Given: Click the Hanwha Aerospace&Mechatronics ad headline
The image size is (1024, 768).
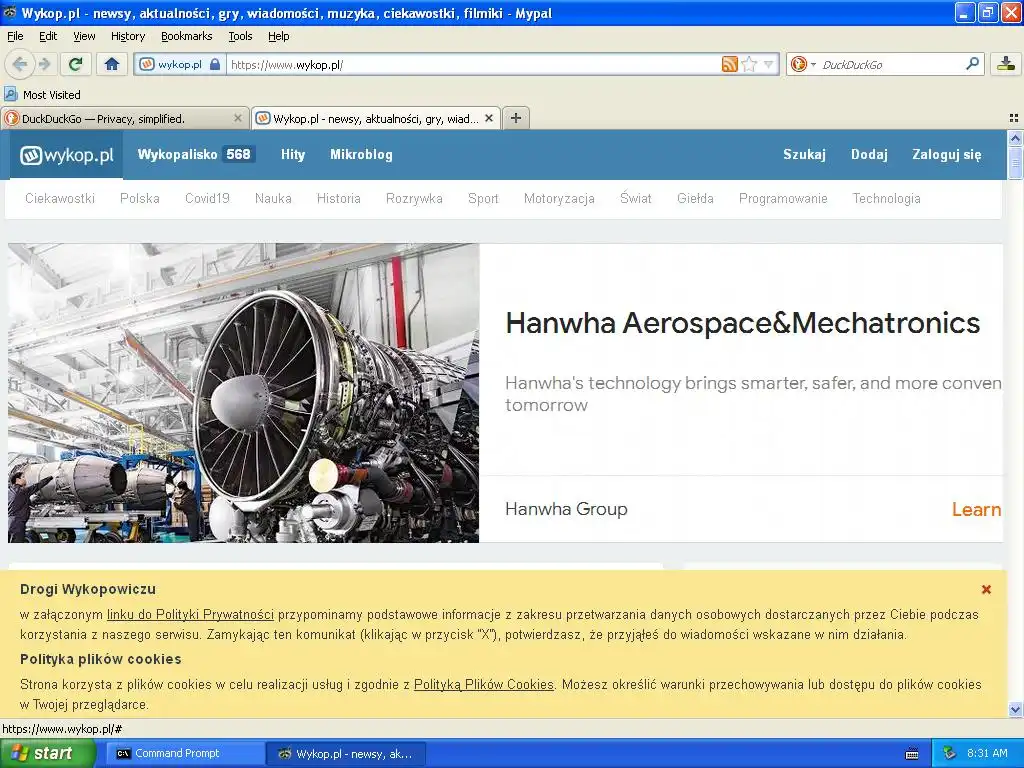Looking at the screenshot, I should (x=743, y=323).
